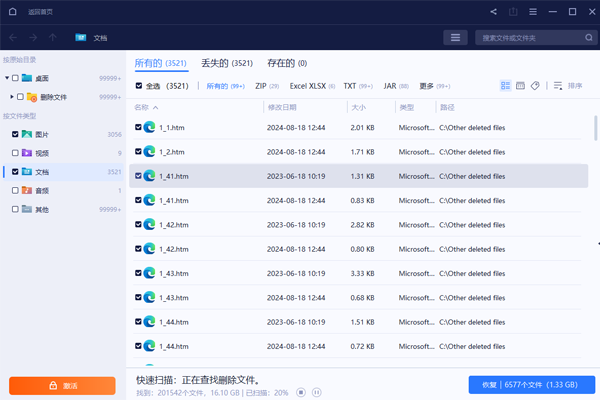
Task: Expand the 删除文件 tree node
Action: pos(11,97)
